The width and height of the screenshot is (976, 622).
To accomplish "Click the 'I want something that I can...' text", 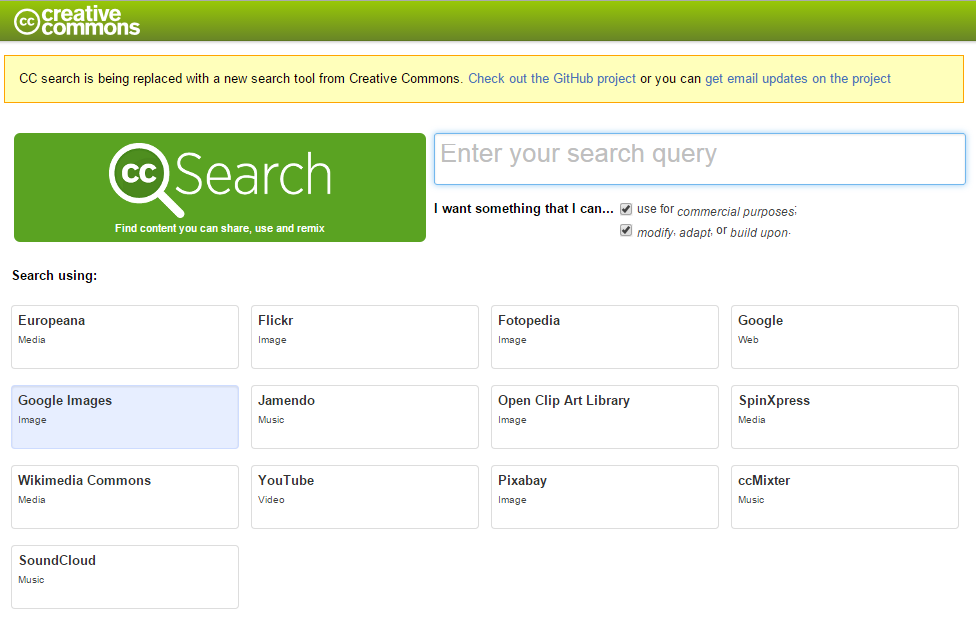I will tap(523, 209).
